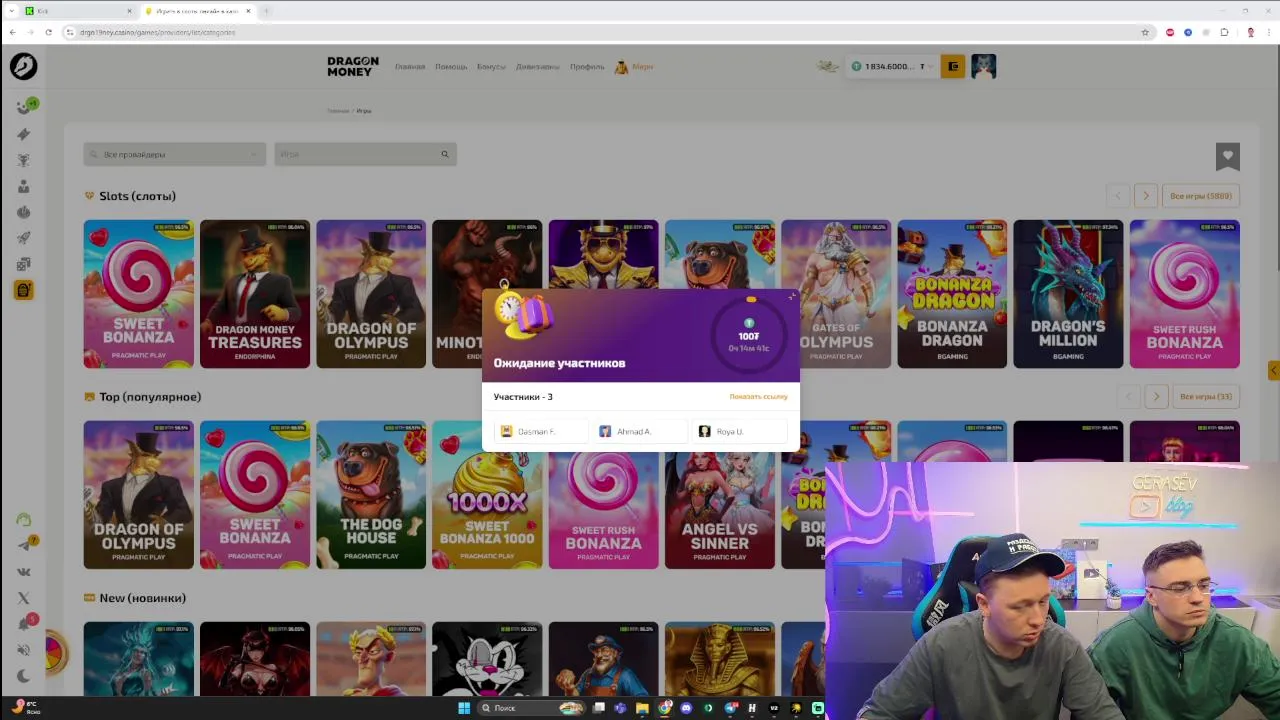1280x720 pixels.
Task: Open Chrome from taskbar
Action: pyautogui.click(x=664, y=708)
